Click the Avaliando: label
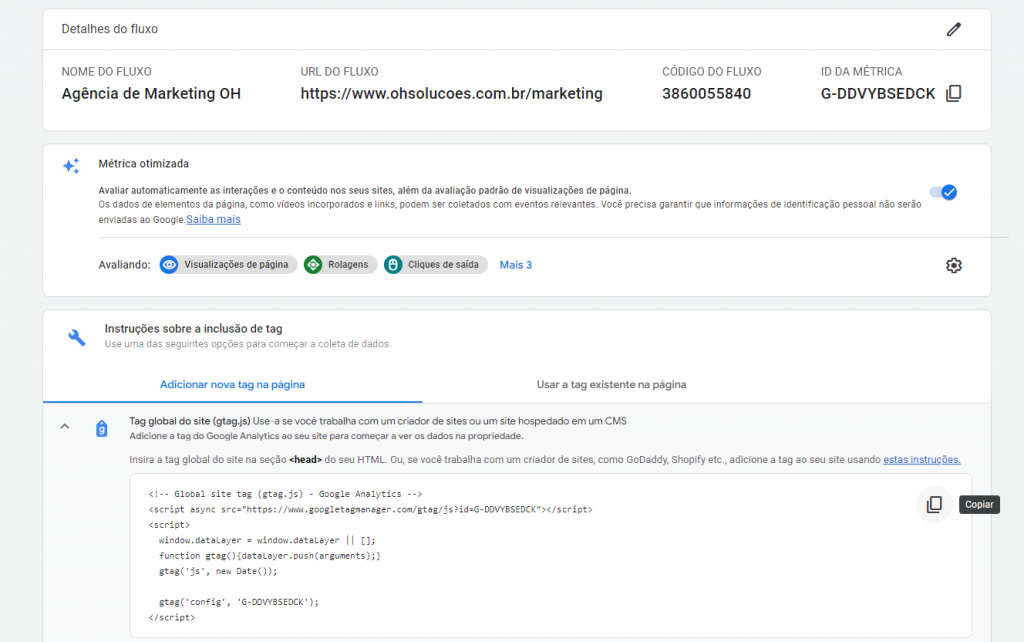 coord(124,265)
